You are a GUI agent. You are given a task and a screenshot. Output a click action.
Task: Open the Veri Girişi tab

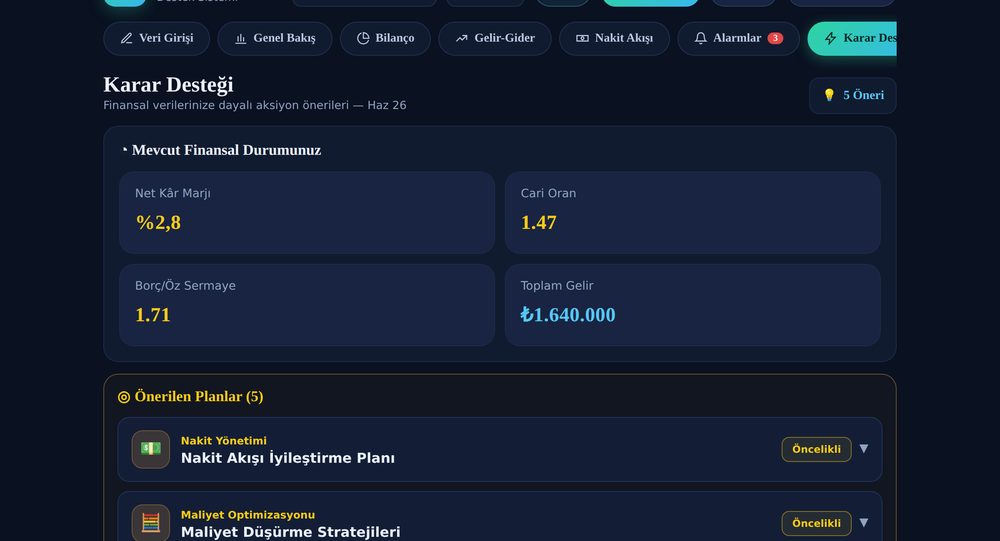156,38
